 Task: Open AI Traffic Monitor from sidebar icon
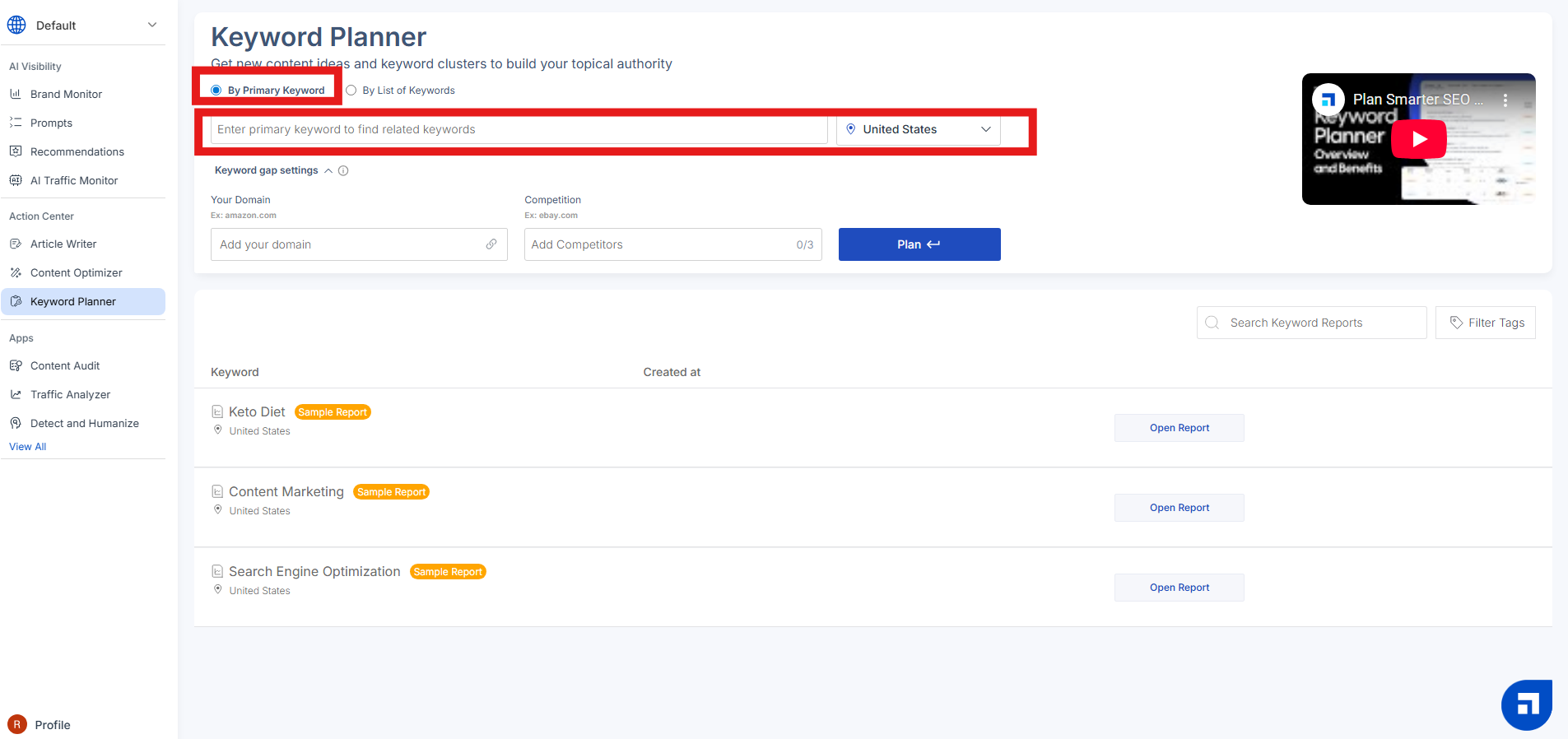[x=16, y=180]
